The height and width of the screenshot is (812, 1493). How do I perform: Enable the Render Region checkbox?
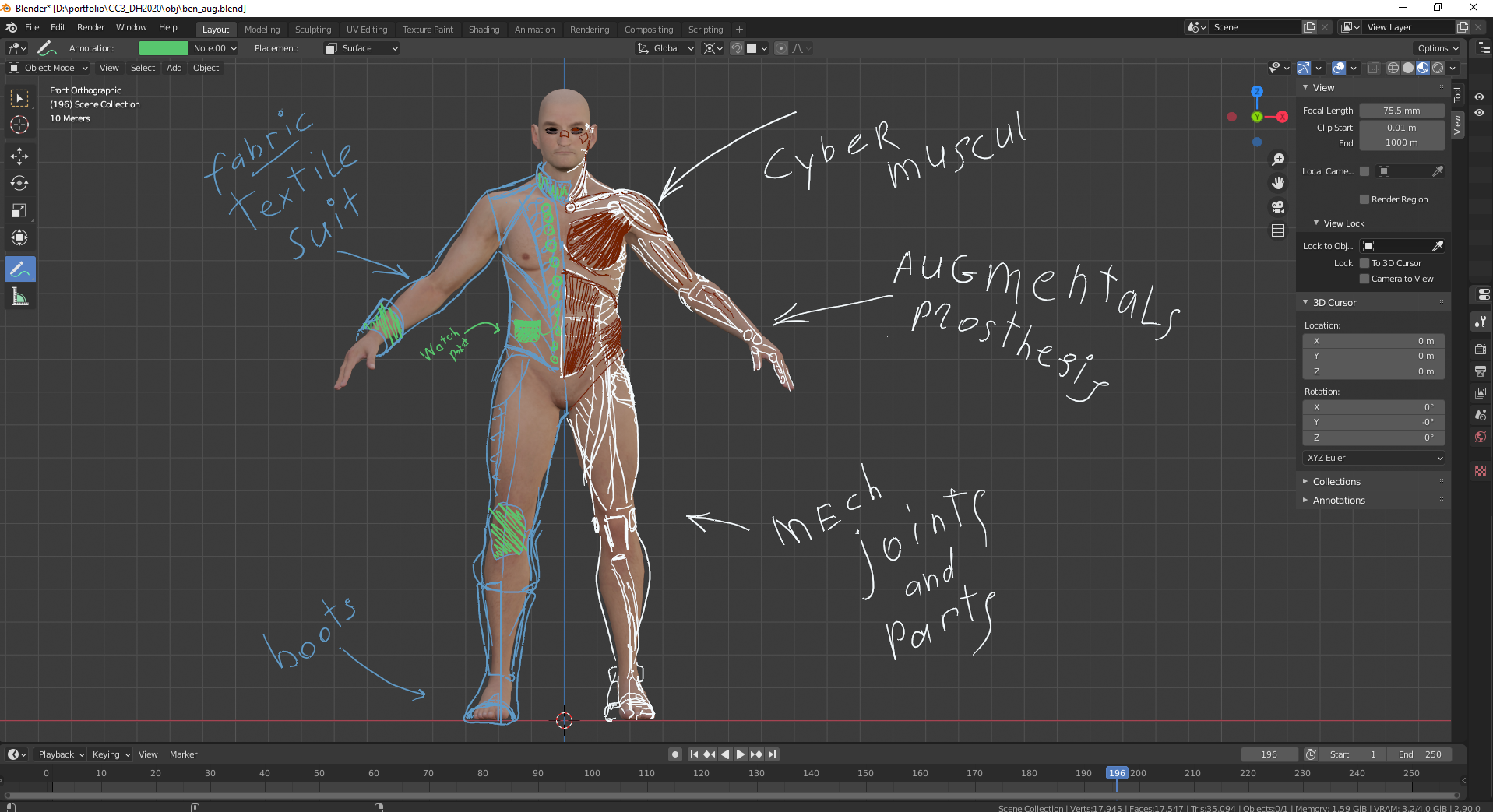[1364, 199]
